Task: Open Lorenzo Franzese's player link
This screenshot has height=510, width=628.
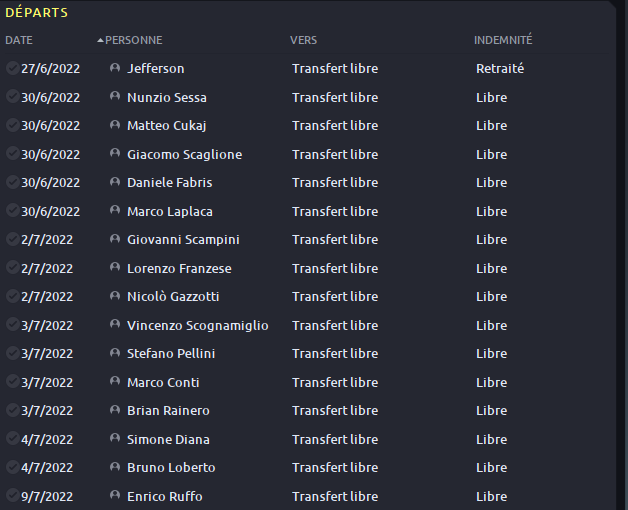Action: (x=179, y=268)
